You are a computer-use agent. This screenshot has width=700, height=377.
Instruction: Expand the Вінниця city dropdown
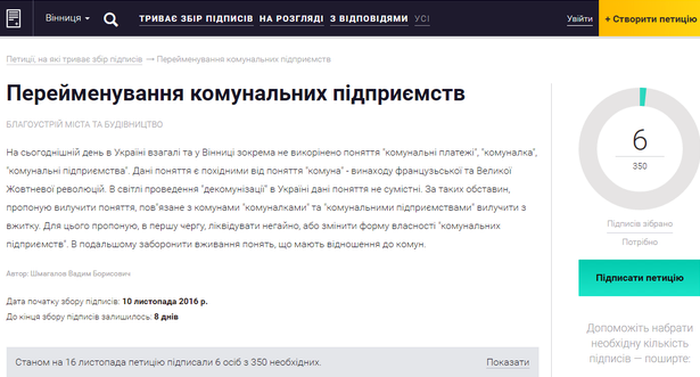[67, 18]
